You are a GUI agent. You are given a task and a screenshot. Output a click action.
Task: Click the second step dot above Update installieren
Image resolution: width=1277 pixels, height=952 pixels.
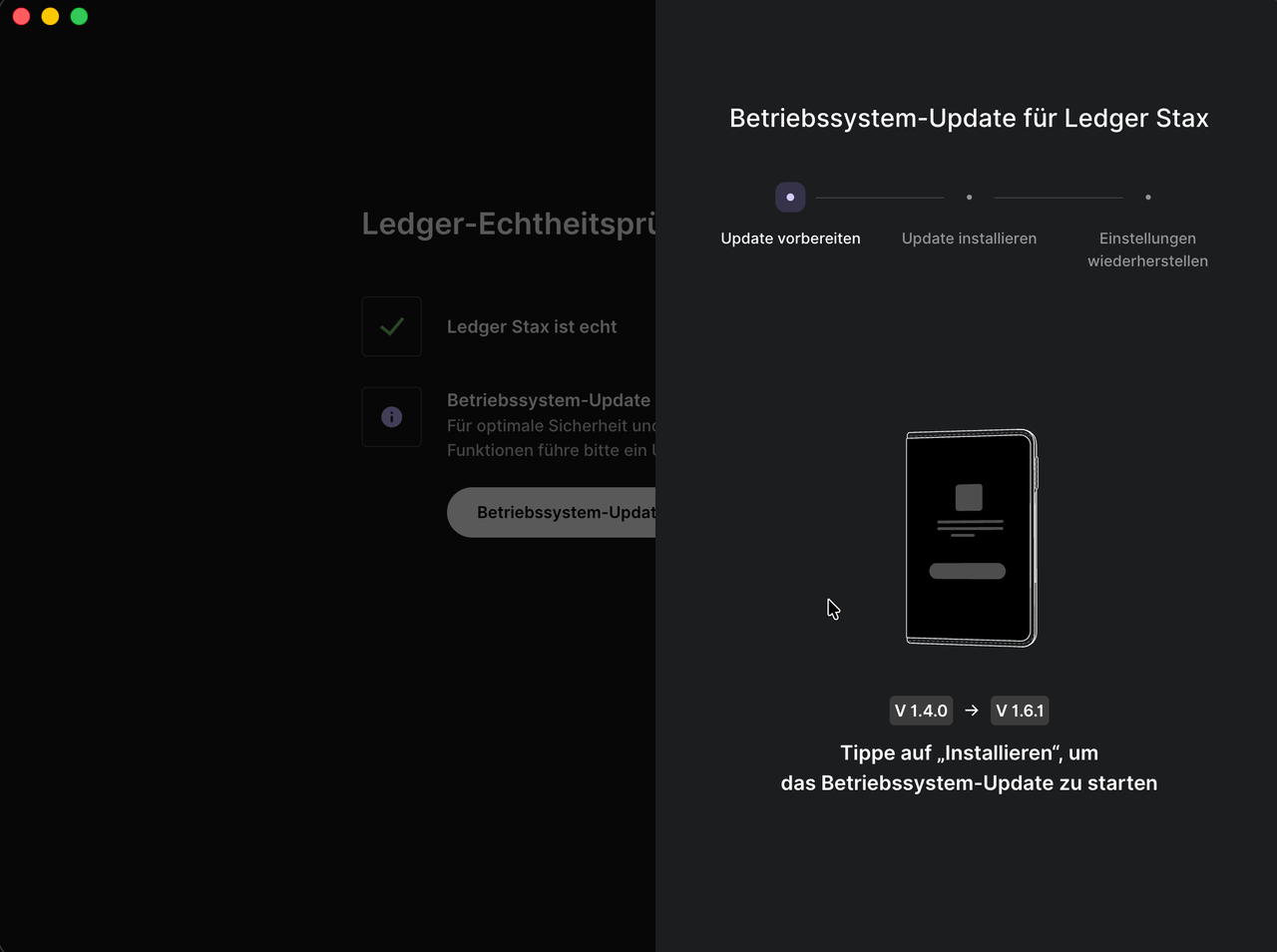click(x=969, y=198)
